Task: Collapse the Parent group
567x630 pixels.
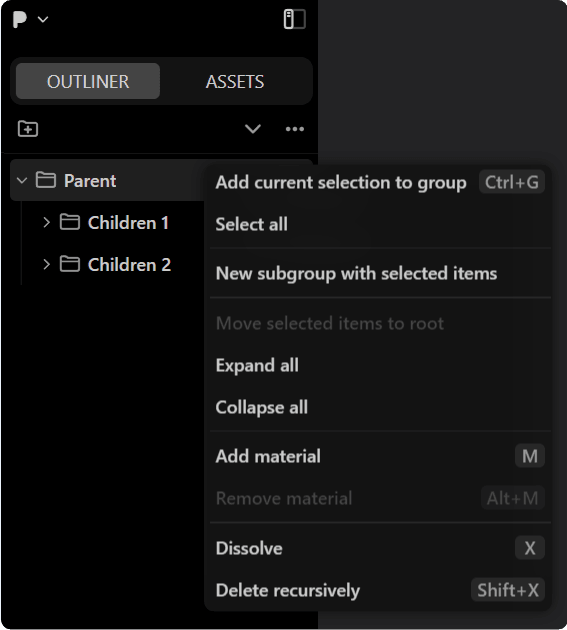Action: [22, 181]
